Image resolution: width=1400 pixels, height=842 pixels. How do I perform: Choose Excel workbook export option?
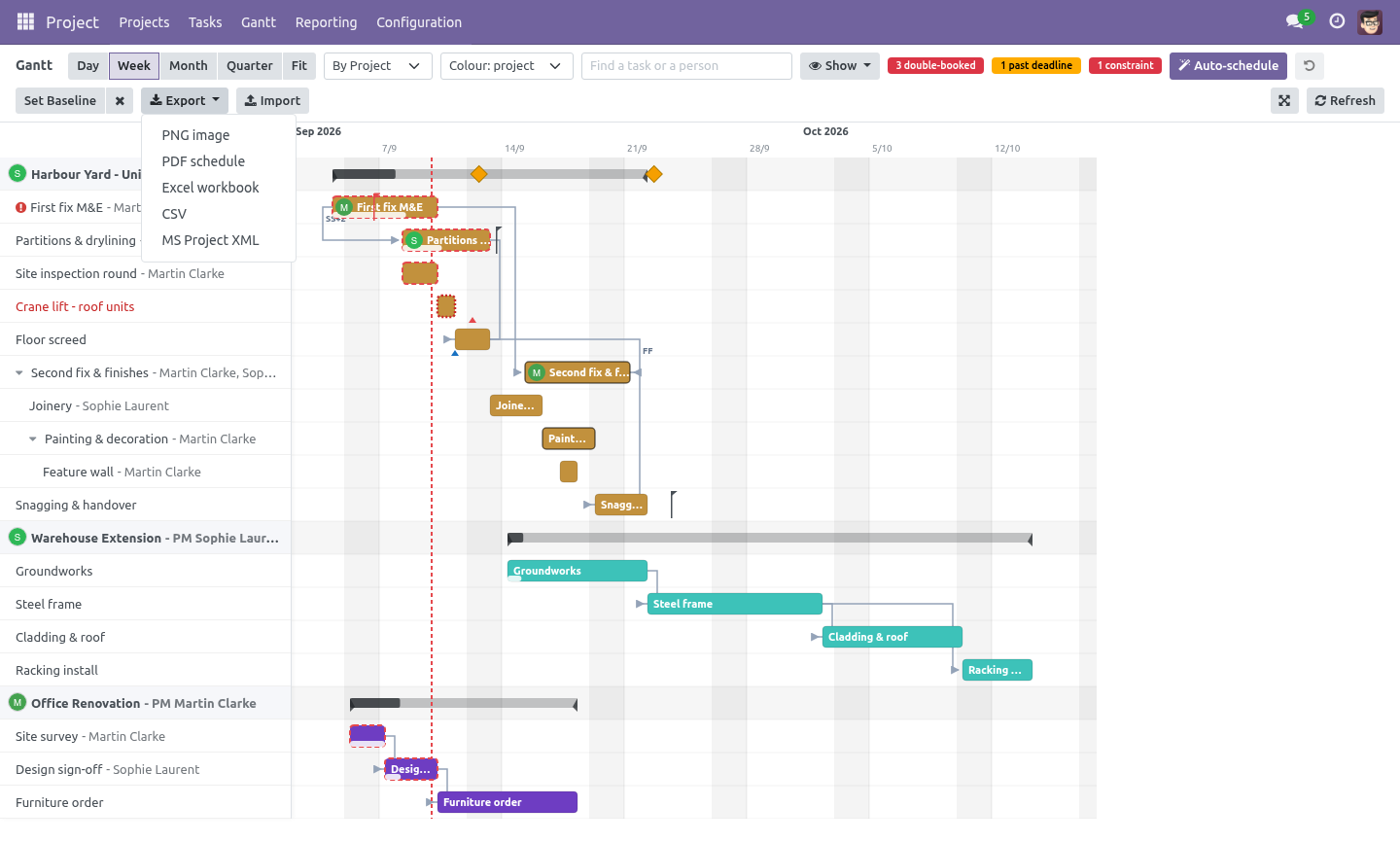219,188
